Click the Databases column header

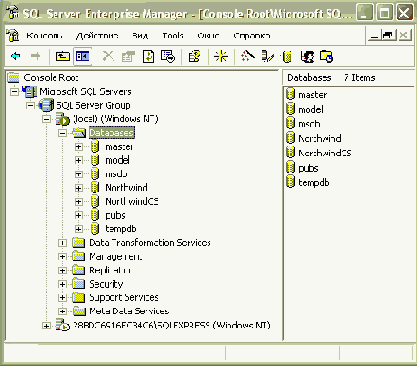point(309,78)
